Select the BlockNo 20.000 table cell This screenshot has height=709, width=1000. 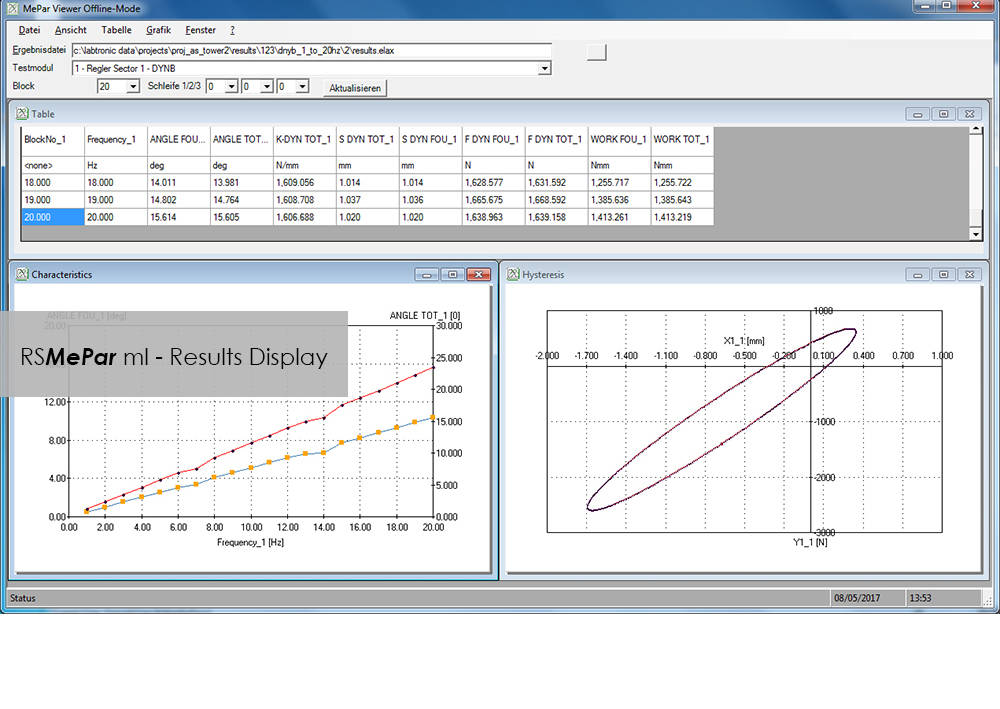click(x=52, y=217)
